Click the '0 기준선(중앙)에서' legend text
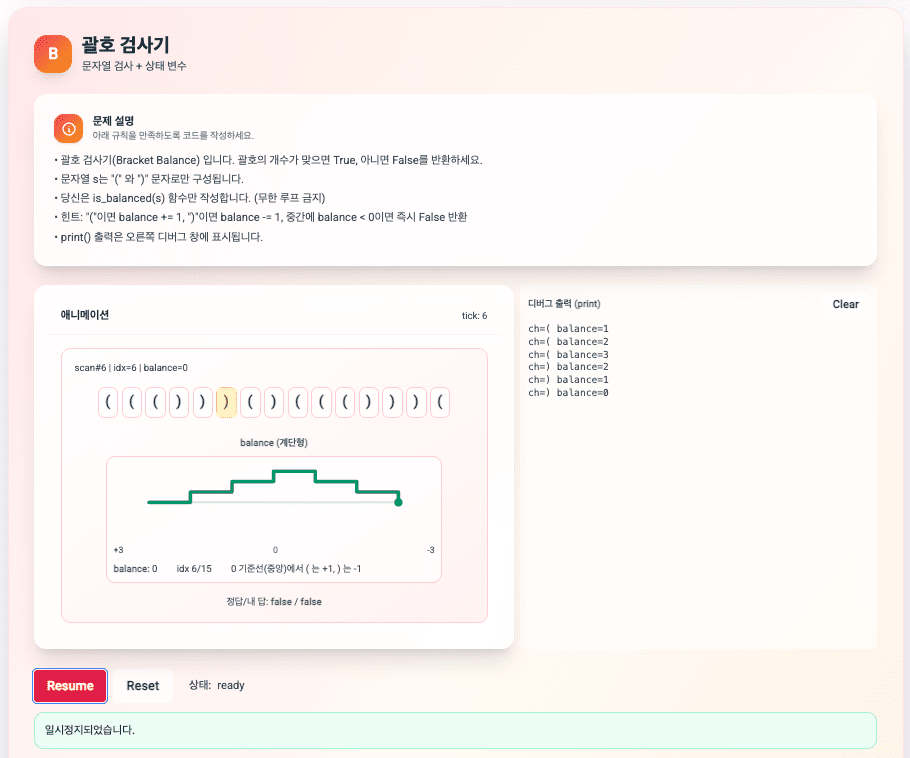 tap(296, 569)
